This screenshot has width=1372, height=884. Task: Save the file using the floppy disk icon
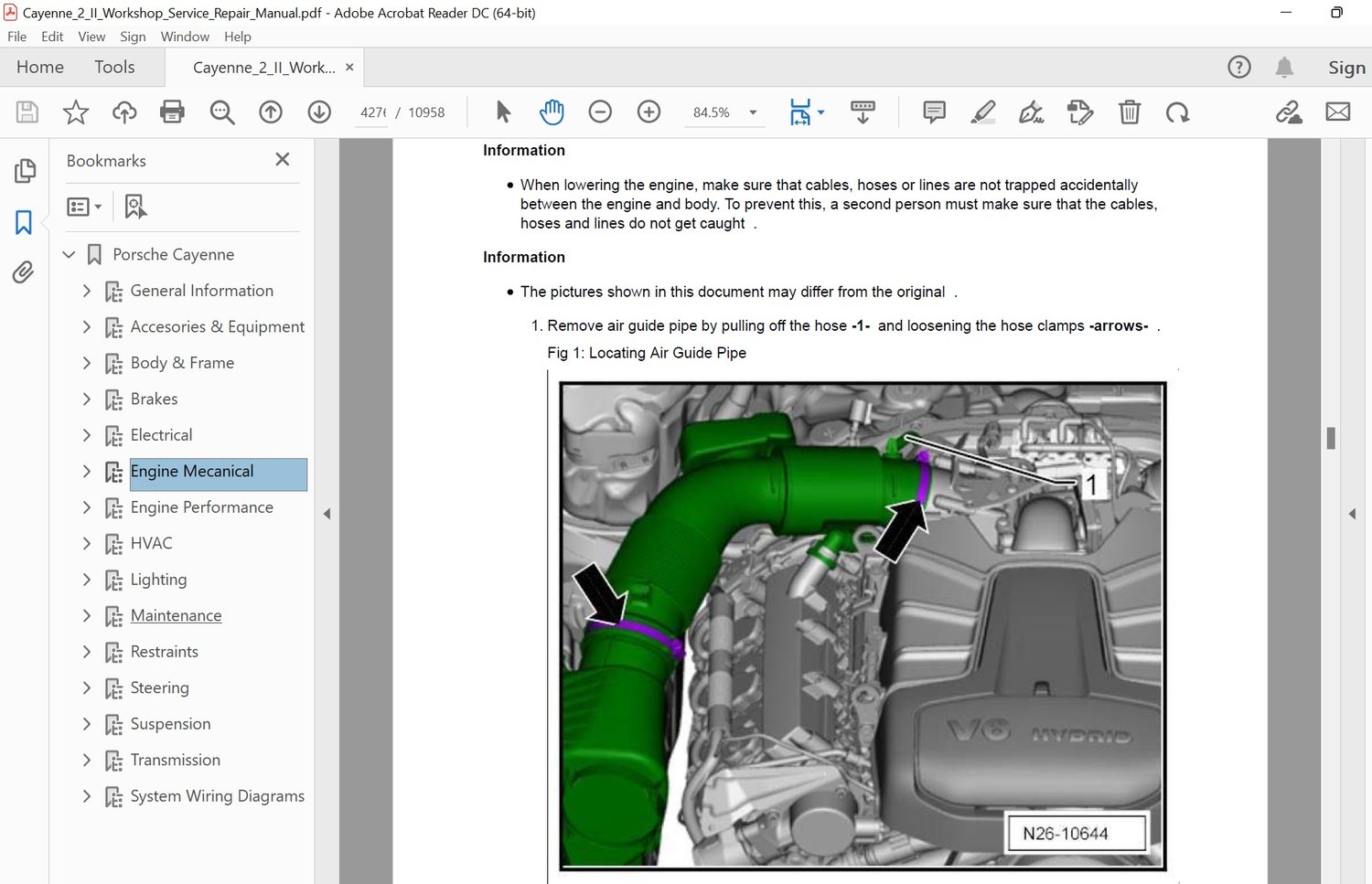(x=27, y=112)
